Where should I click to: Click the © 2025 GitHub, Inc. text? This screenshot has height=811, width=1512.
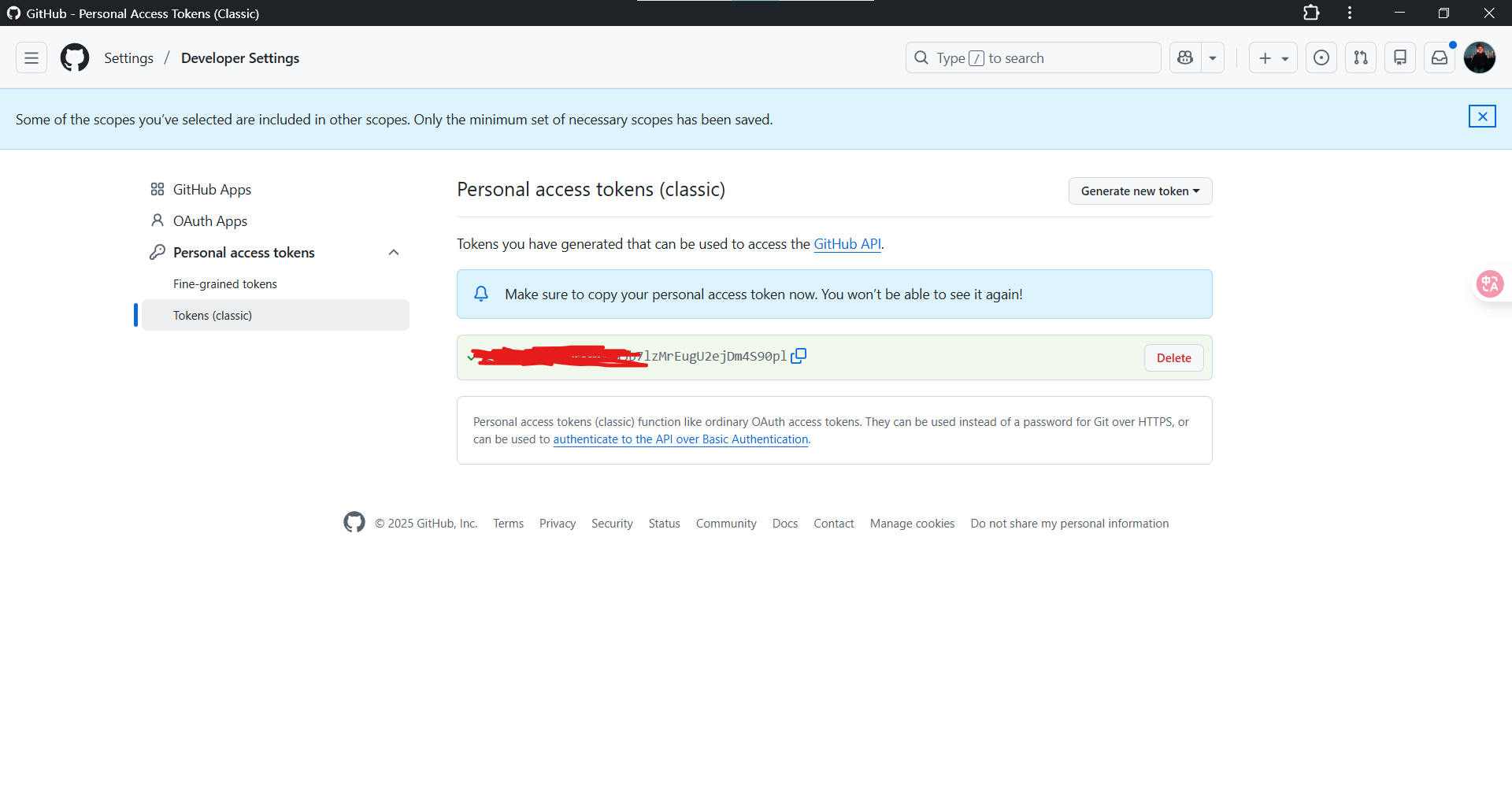pyautogui.click(x=426, y=524)
